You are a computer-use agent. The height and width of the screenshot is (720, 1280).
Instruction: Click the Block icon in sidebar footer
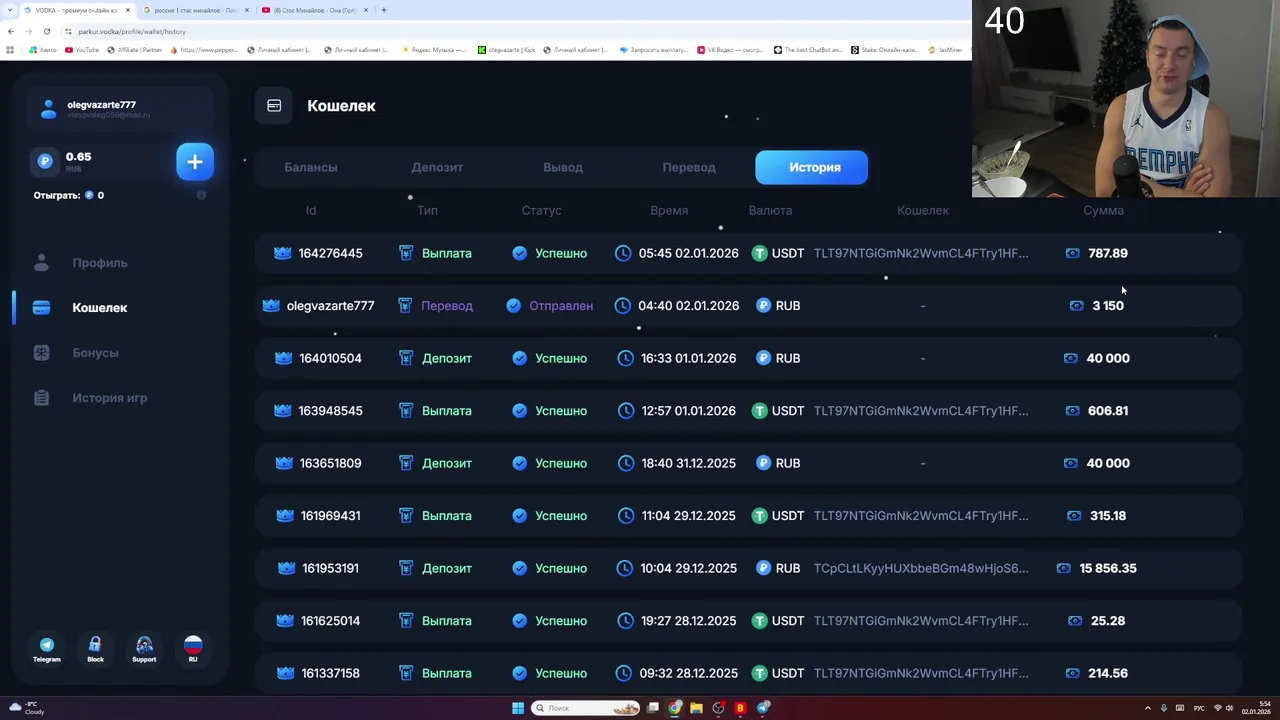pos(95,649)
